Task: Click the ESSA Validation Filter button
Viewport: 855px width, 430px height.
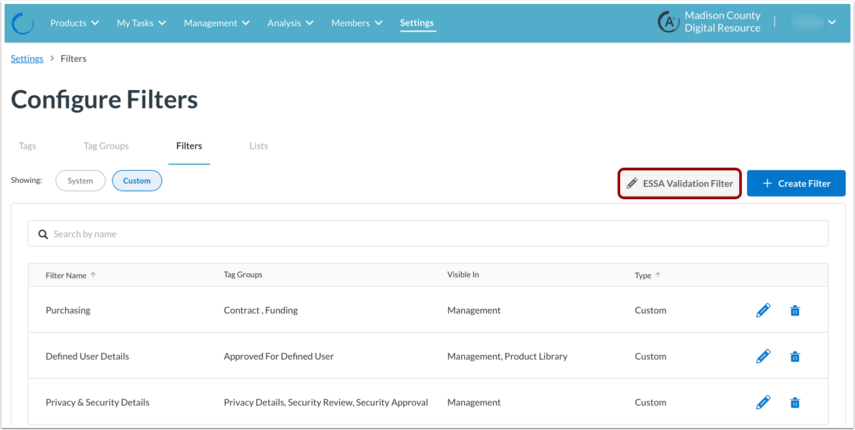Action: click(x=679, y=184)
